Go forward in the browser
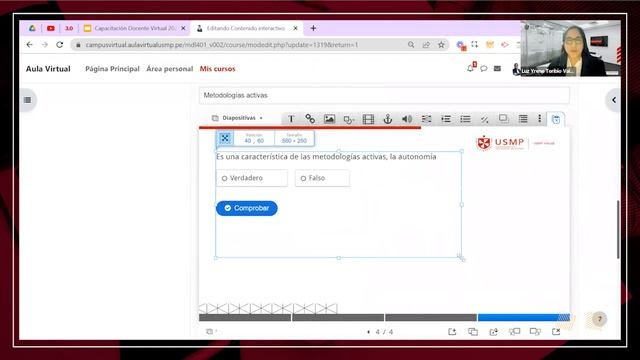Image resolution: width=640 pixels, height=360 pixels. 44,44
